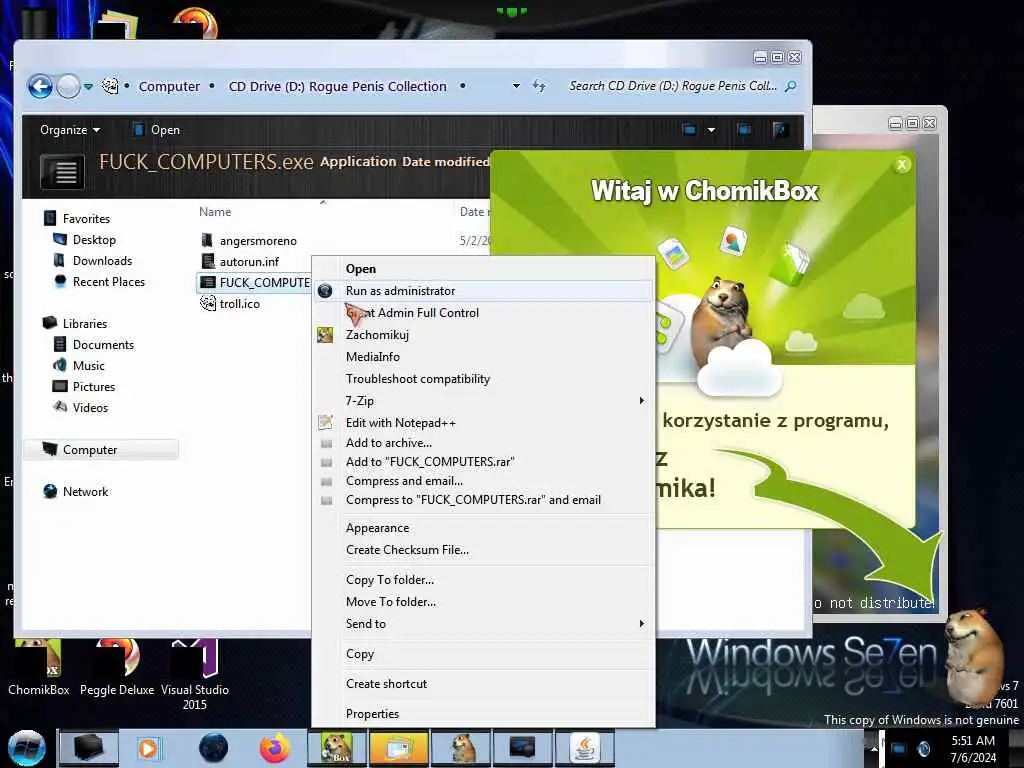Image resolution: width=1024 pixels, height=768 pixels.
Task: Choose Edit with Notepad++
Action: pos(483,423)
